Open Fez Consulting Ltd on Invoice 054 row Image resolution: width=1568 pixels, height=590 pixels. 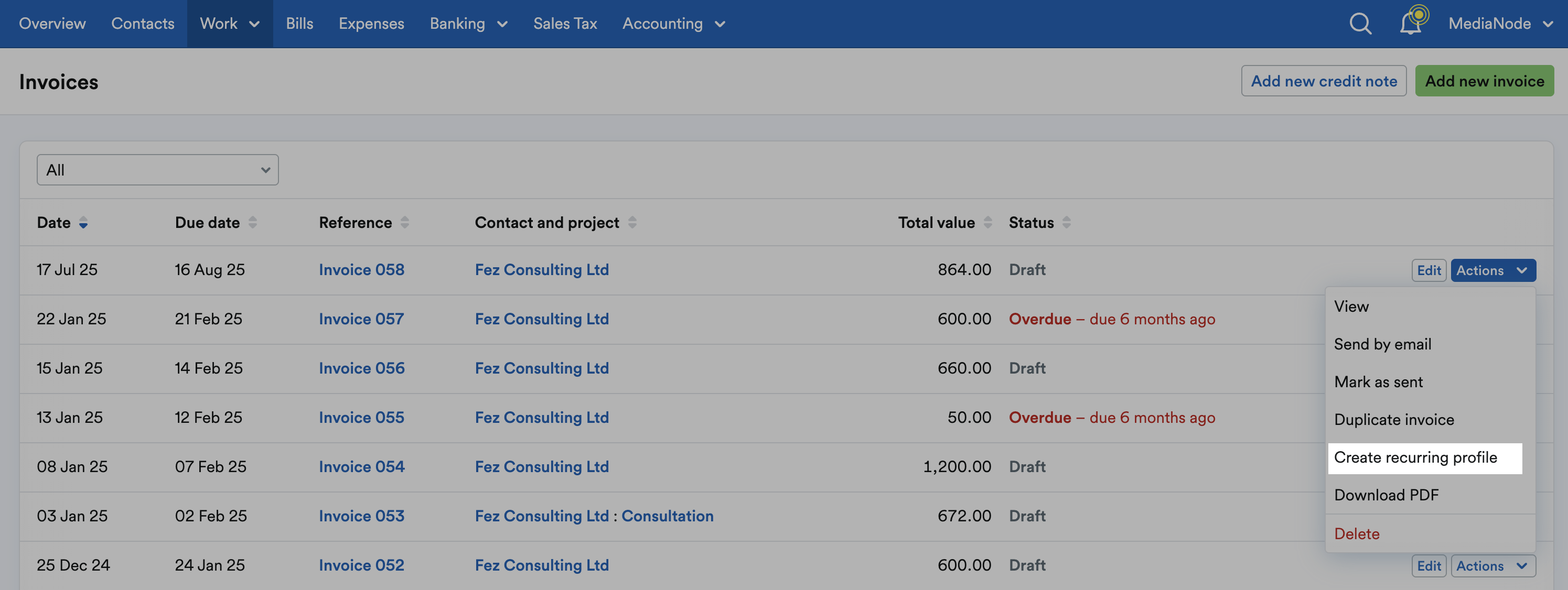[542, 467]
